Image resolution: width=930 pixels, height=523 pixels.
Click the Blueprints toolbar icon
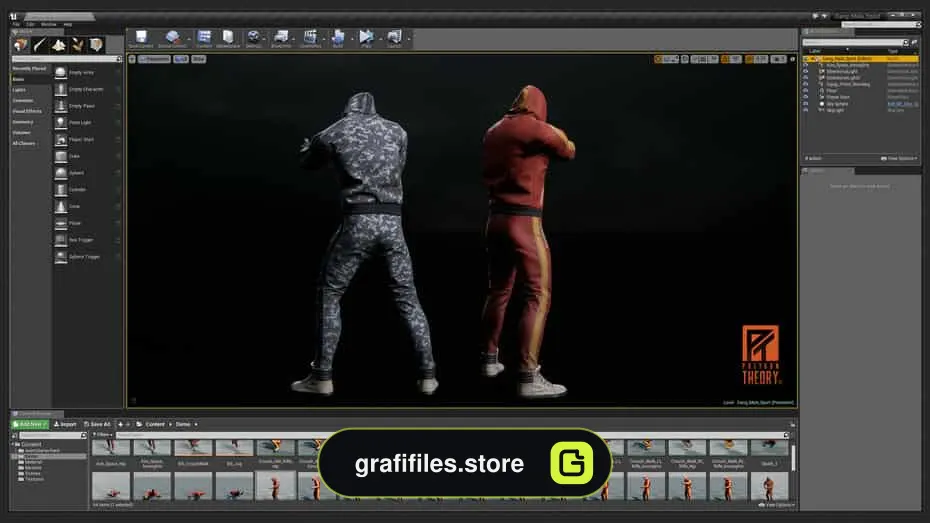point(281,39)
